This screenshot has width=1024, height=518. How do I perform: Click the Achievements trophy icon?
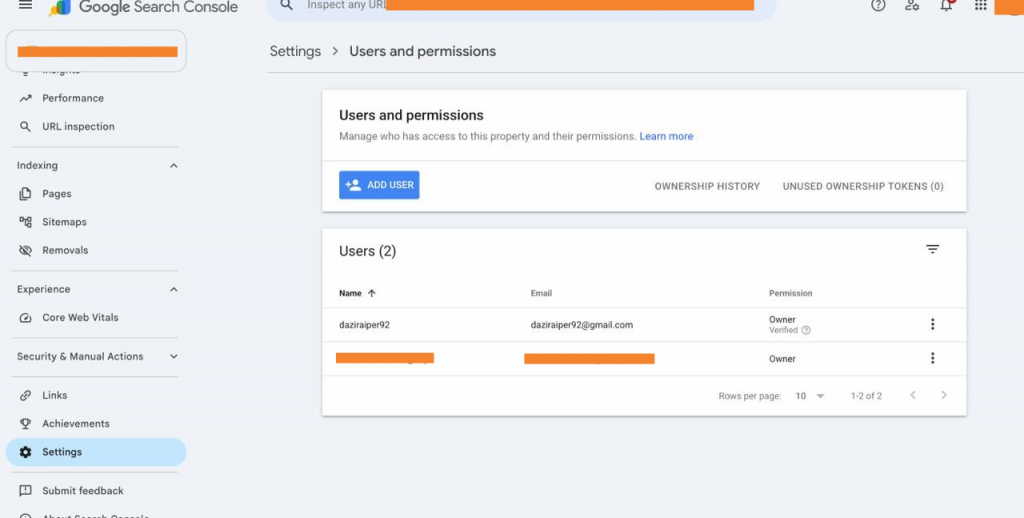(25, 423)
